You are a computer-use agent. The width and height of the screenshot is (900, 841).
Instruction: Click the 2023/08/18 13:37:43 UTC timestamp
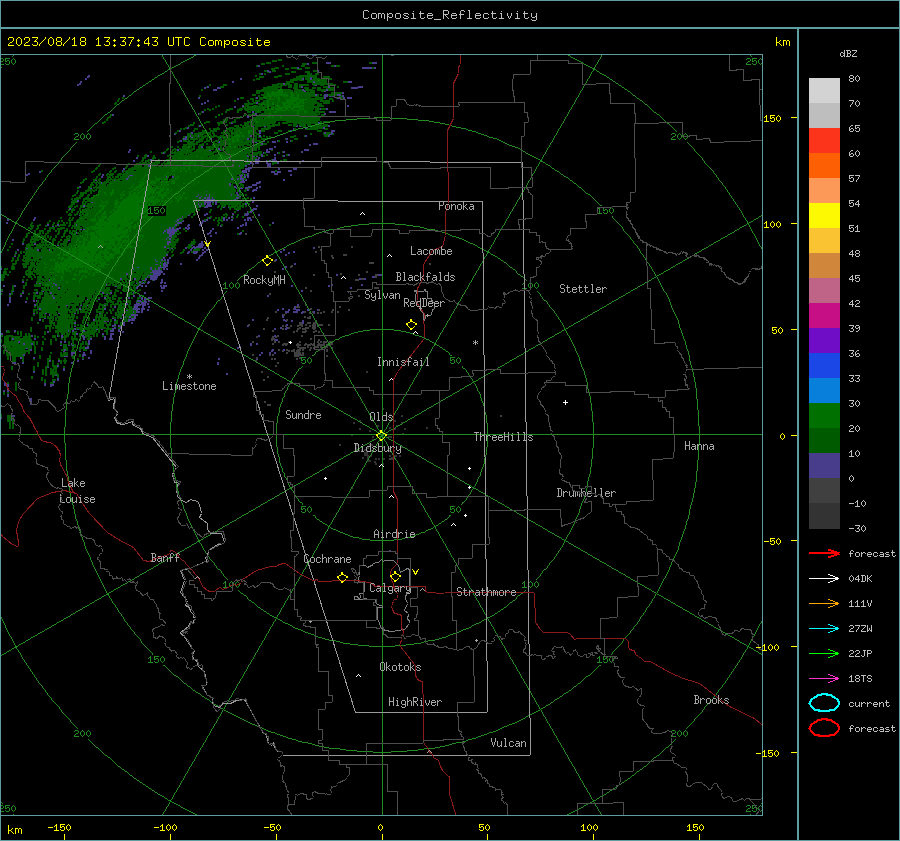[x=138, y=42]
